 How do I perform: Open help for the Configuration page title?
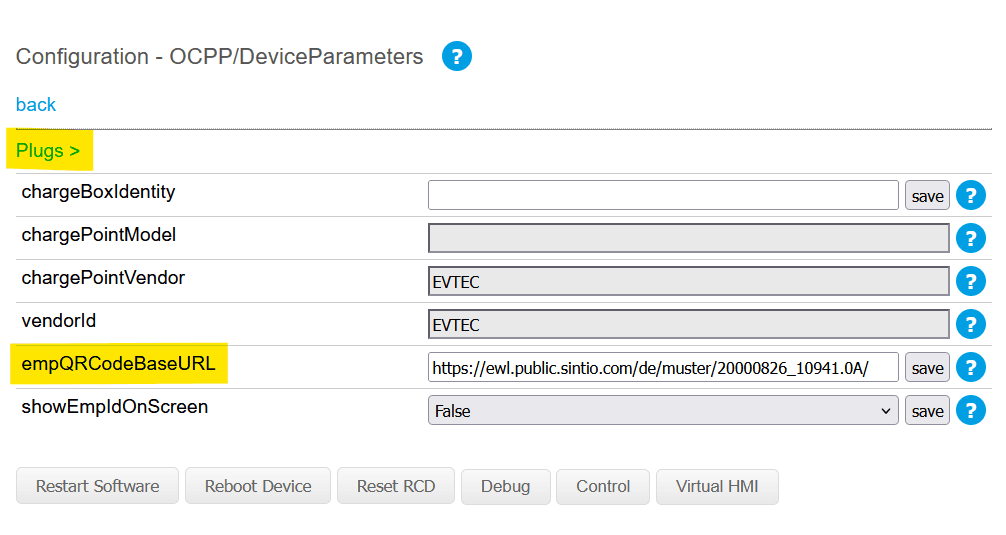click(x=457, y=56)
